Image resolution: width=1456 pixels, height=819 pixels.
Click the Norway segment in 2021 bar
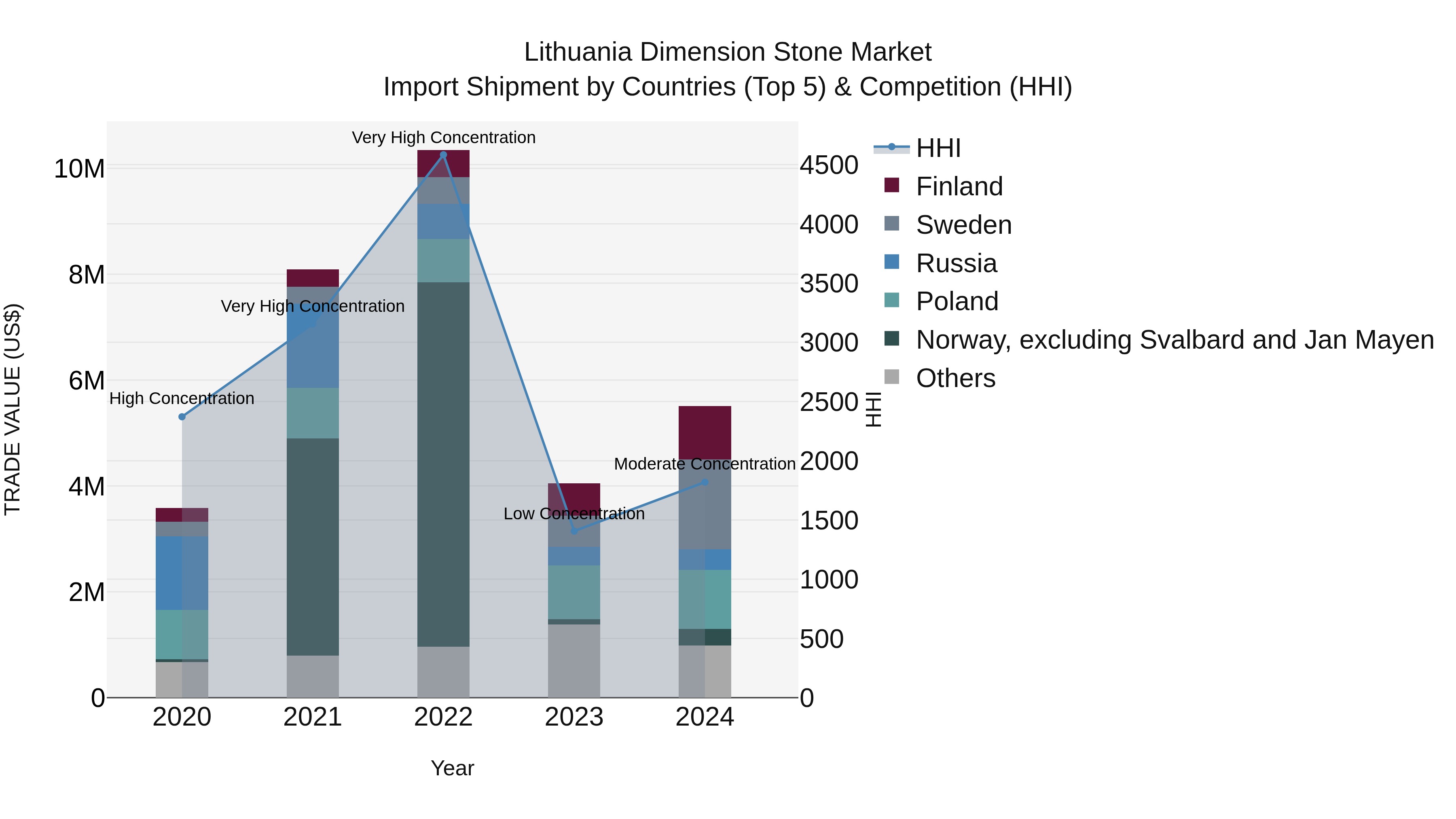click(x=313, y=546)
